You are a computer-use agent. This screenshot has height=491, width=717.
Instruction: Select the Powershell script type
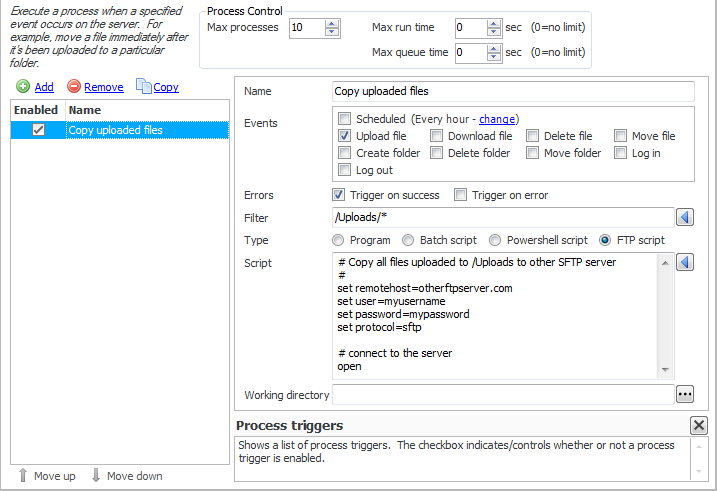tap(495, 240)
